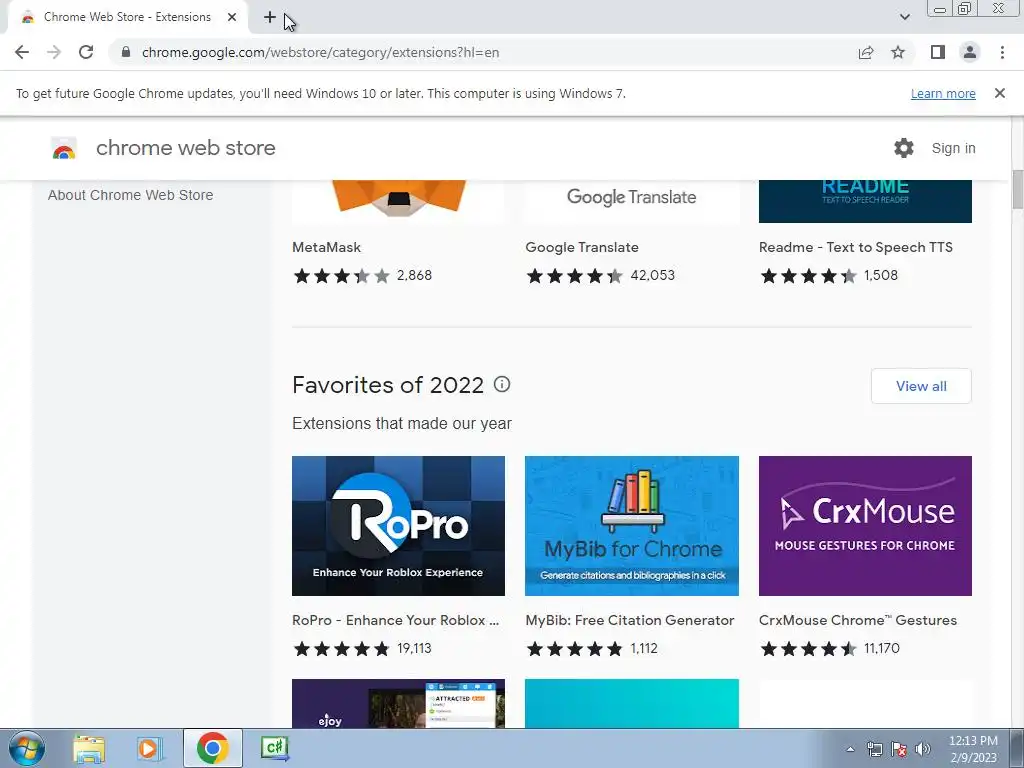Viewport: 1024px width, 768px height.
Task: Open the RoPro extension thumbnail
Action: 398,526
